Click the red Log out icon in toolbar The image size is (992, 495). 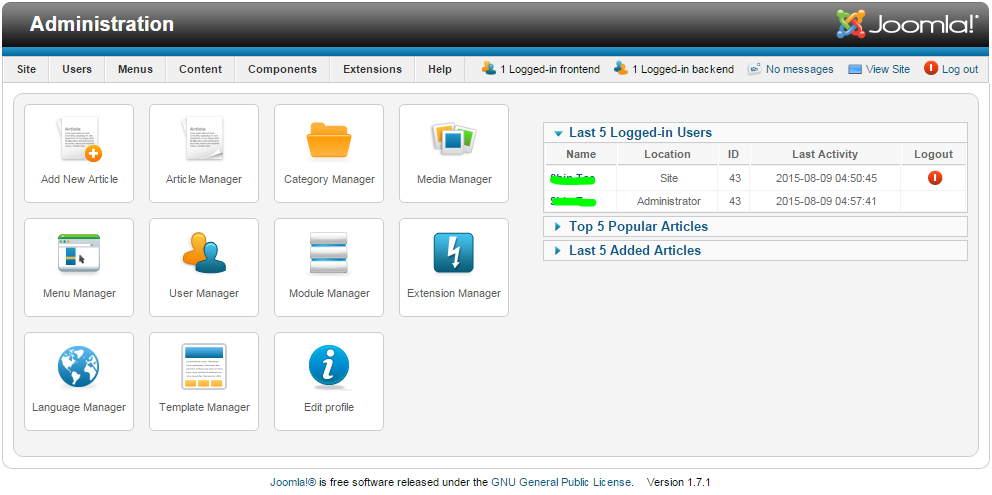tap(931, 68)
